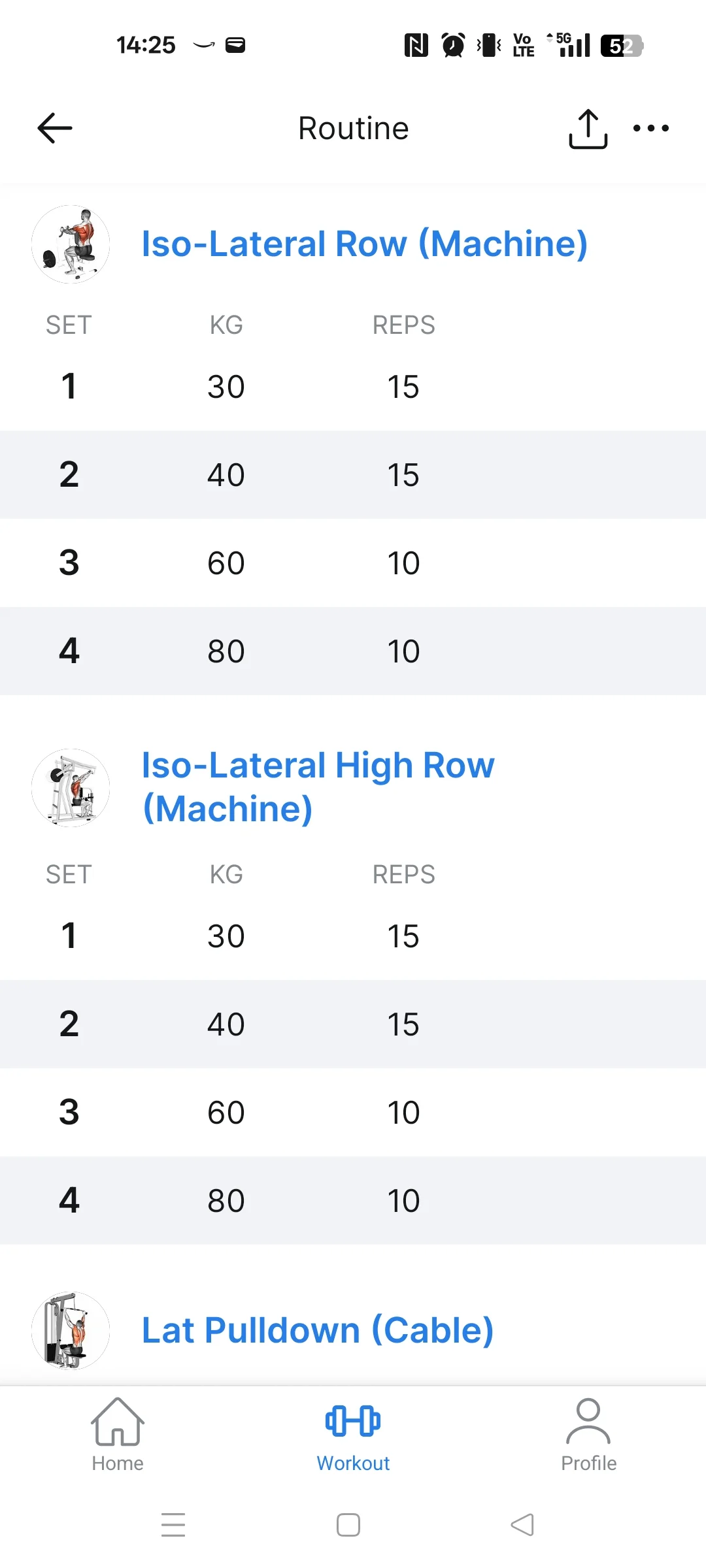Open Iso-Lateral Row (Machine) exercise link
This screenshot has height=1568, width=706.
coord(365,244)
